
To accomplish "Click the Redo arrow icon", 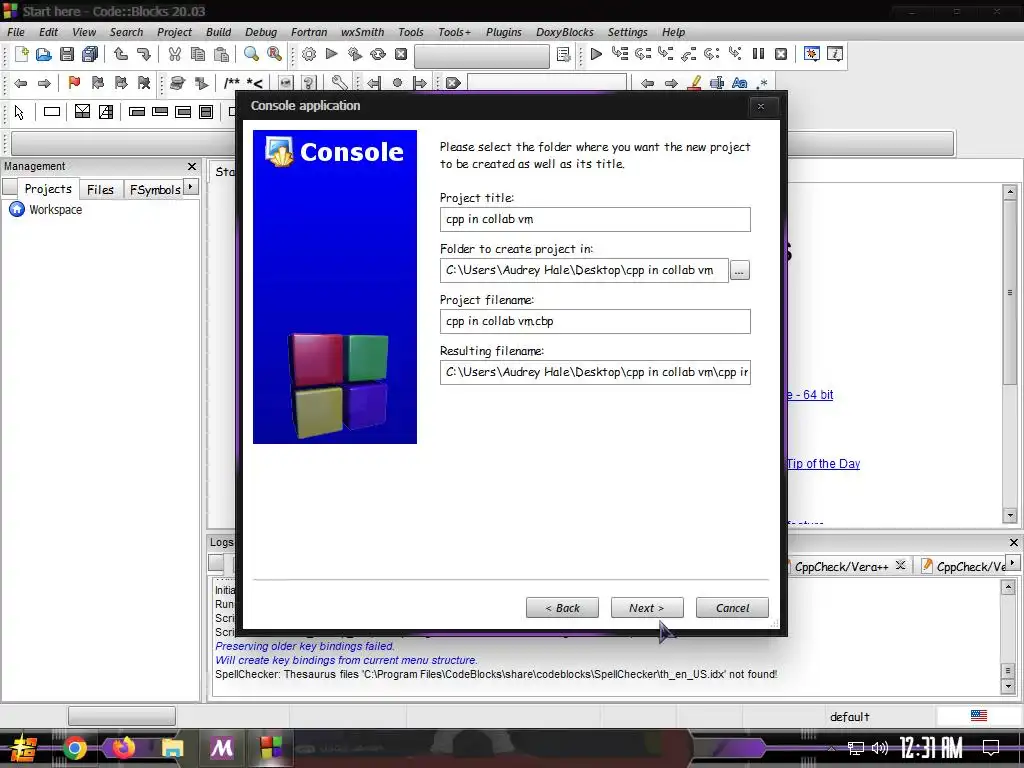I will coord(144,54).
